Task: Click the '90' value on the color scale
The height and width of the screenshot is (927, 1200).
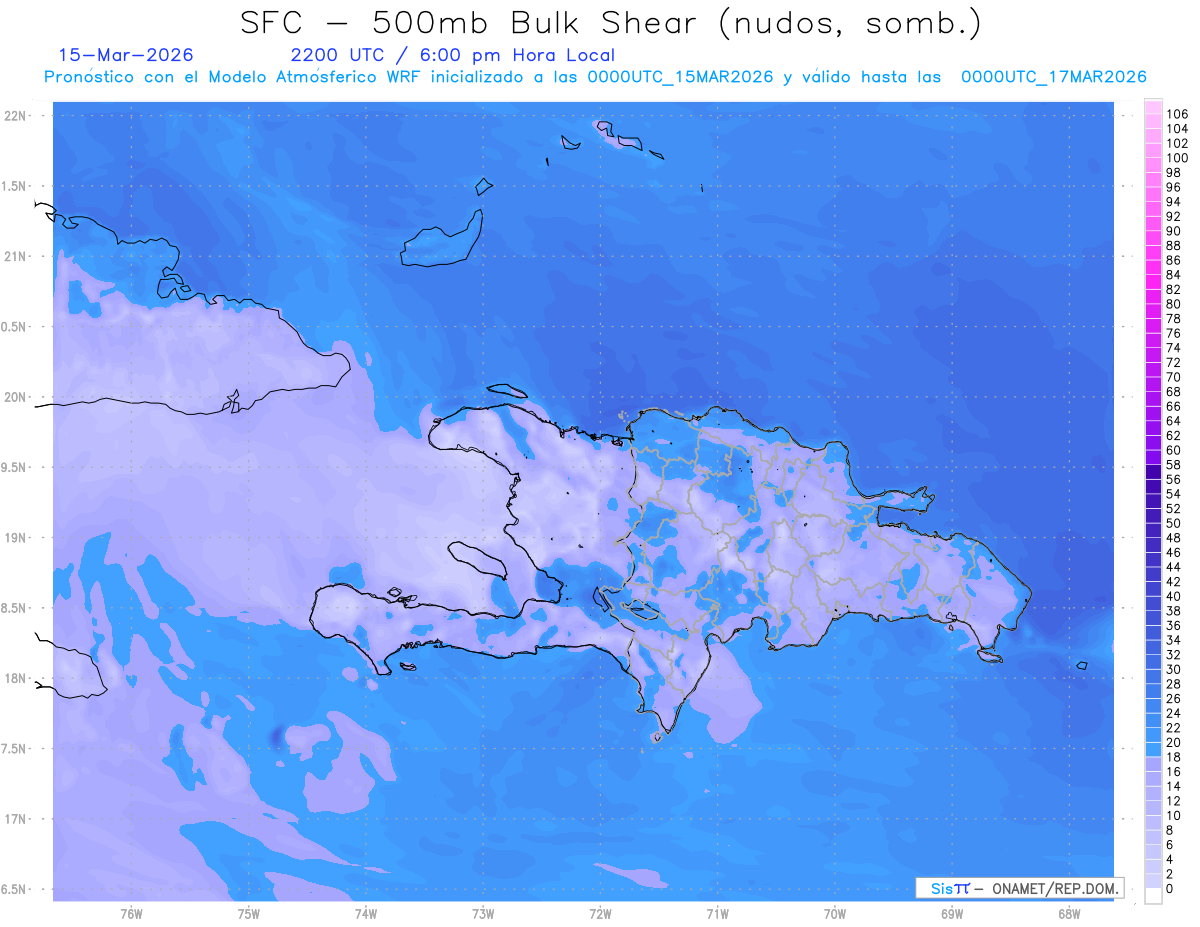Action: pyautogui.click(x=1174, y=231)
